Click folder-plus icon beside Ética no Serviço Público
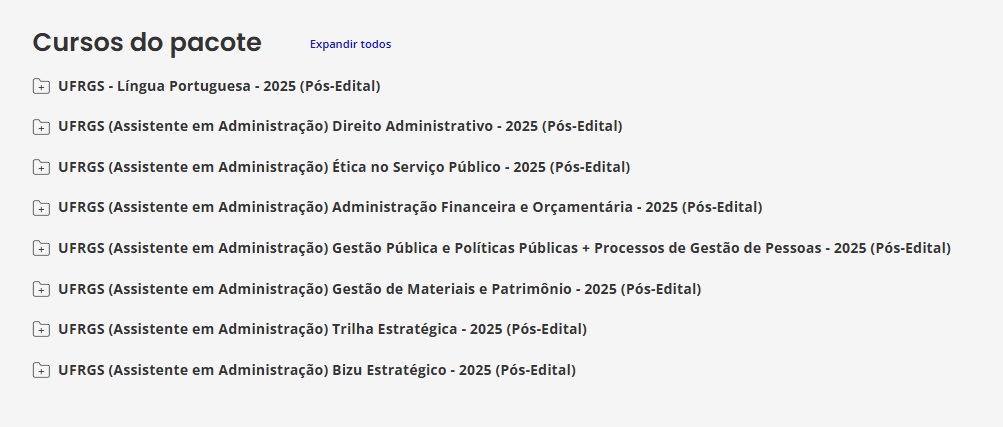The width and height of the screenshot is (1003, 427). (41, 167)
